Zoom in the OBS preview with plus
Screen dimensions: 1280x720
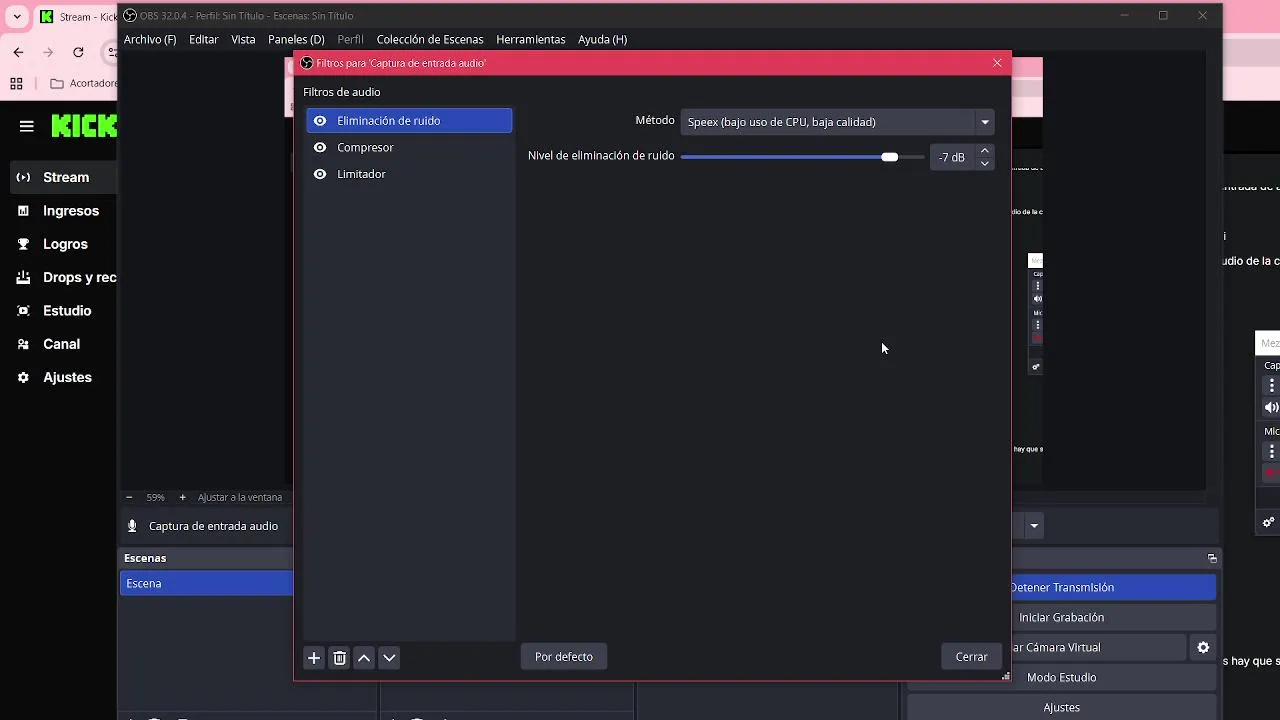click(182, 497)
